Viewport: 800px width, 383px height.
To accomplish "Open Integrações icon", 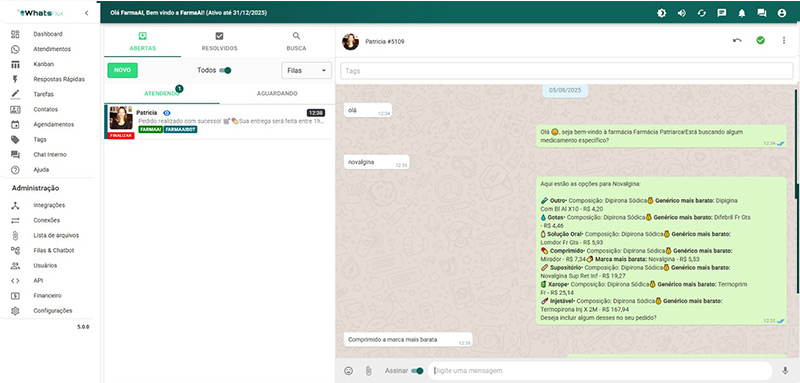I will click(15, 206).
